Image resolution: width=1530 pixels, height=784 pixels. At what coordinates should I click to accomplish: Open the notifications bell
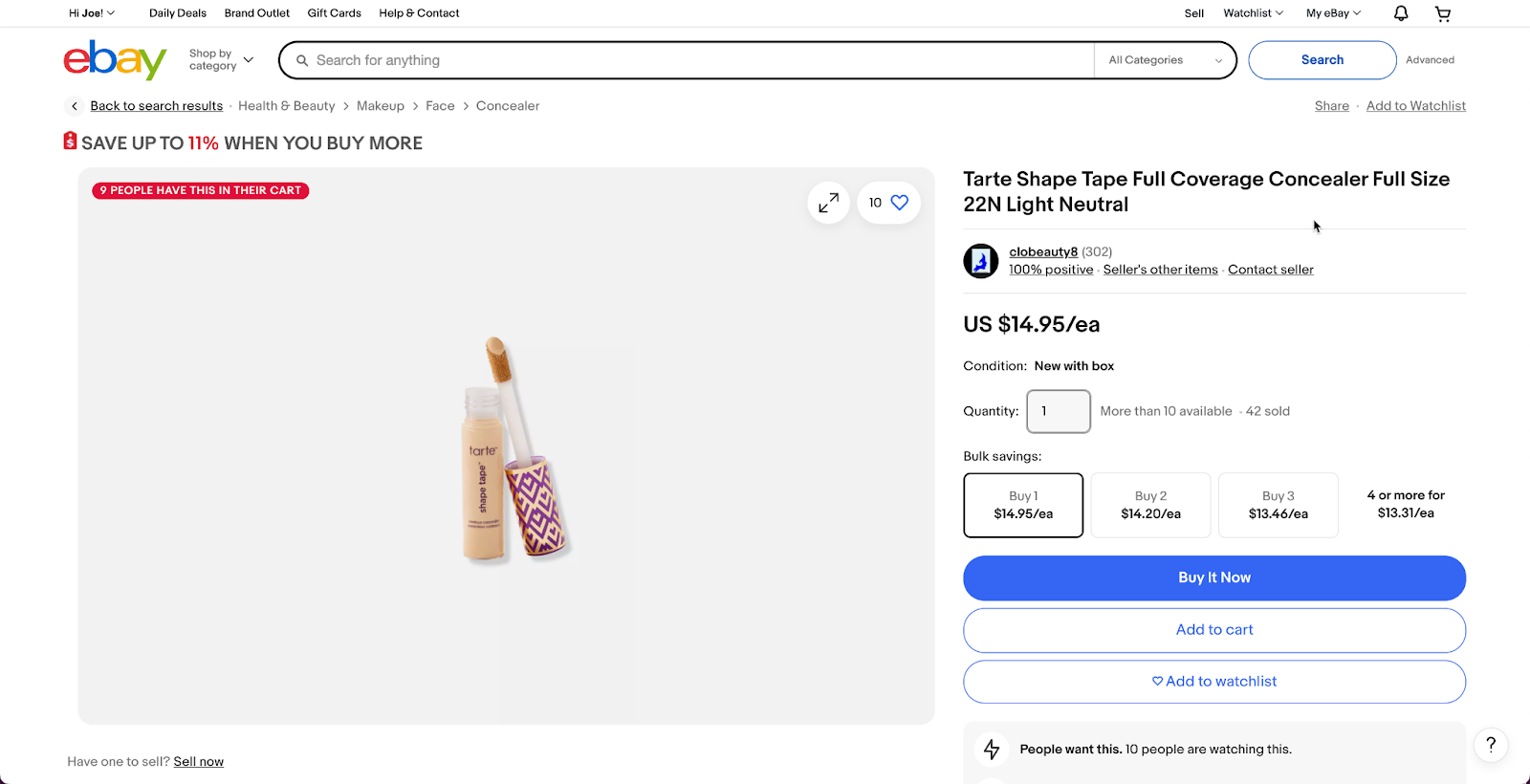1401,13
